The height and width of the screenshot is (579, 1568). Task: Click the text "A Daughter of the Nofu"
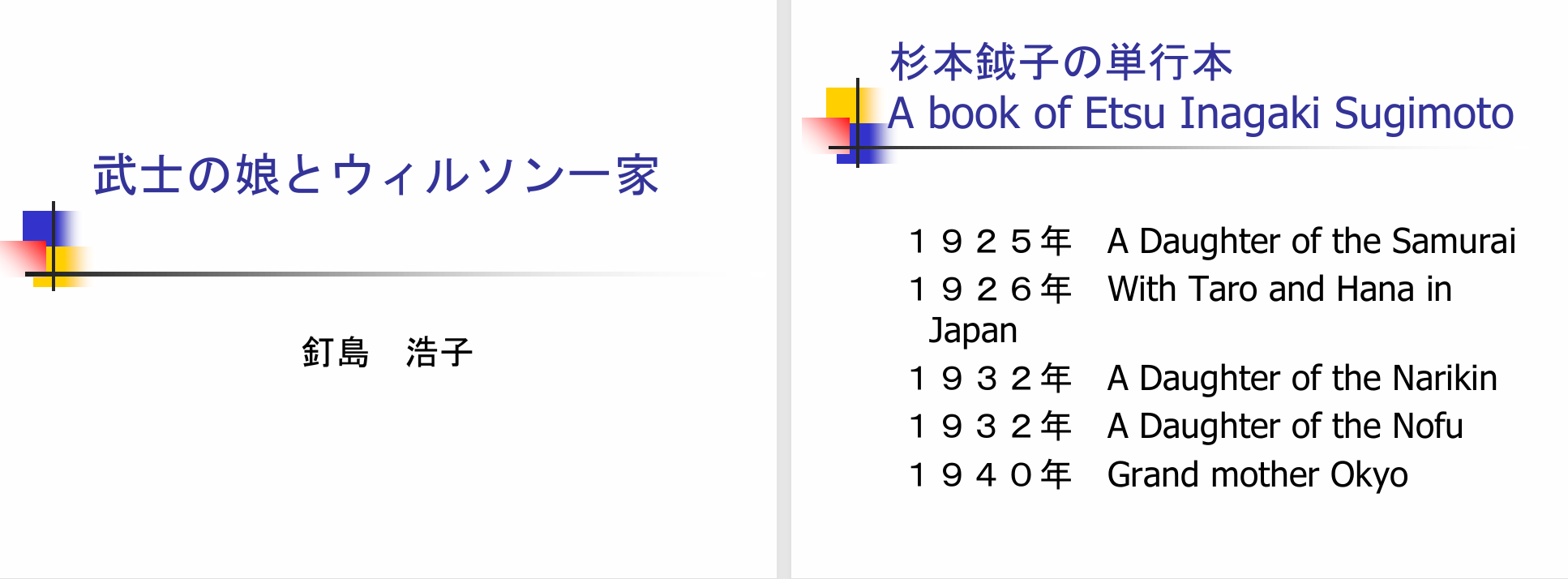tap(1285, 426)
